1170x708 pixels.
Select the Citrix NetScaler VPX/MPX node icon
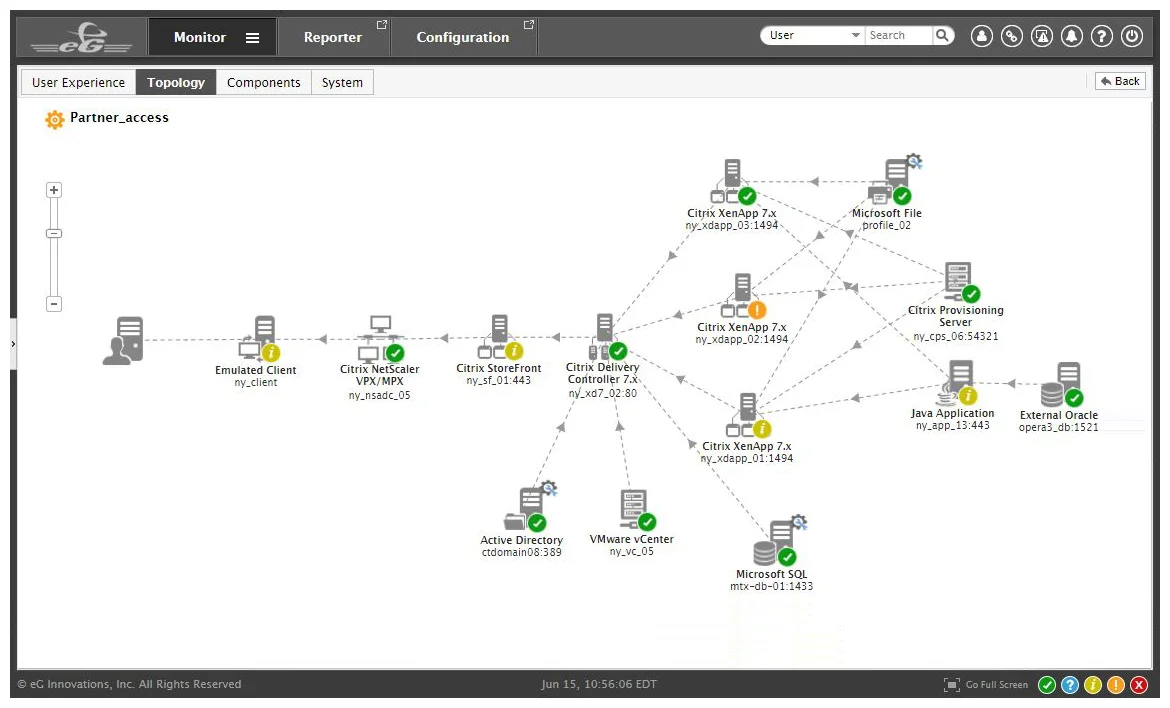coord(381,338)
